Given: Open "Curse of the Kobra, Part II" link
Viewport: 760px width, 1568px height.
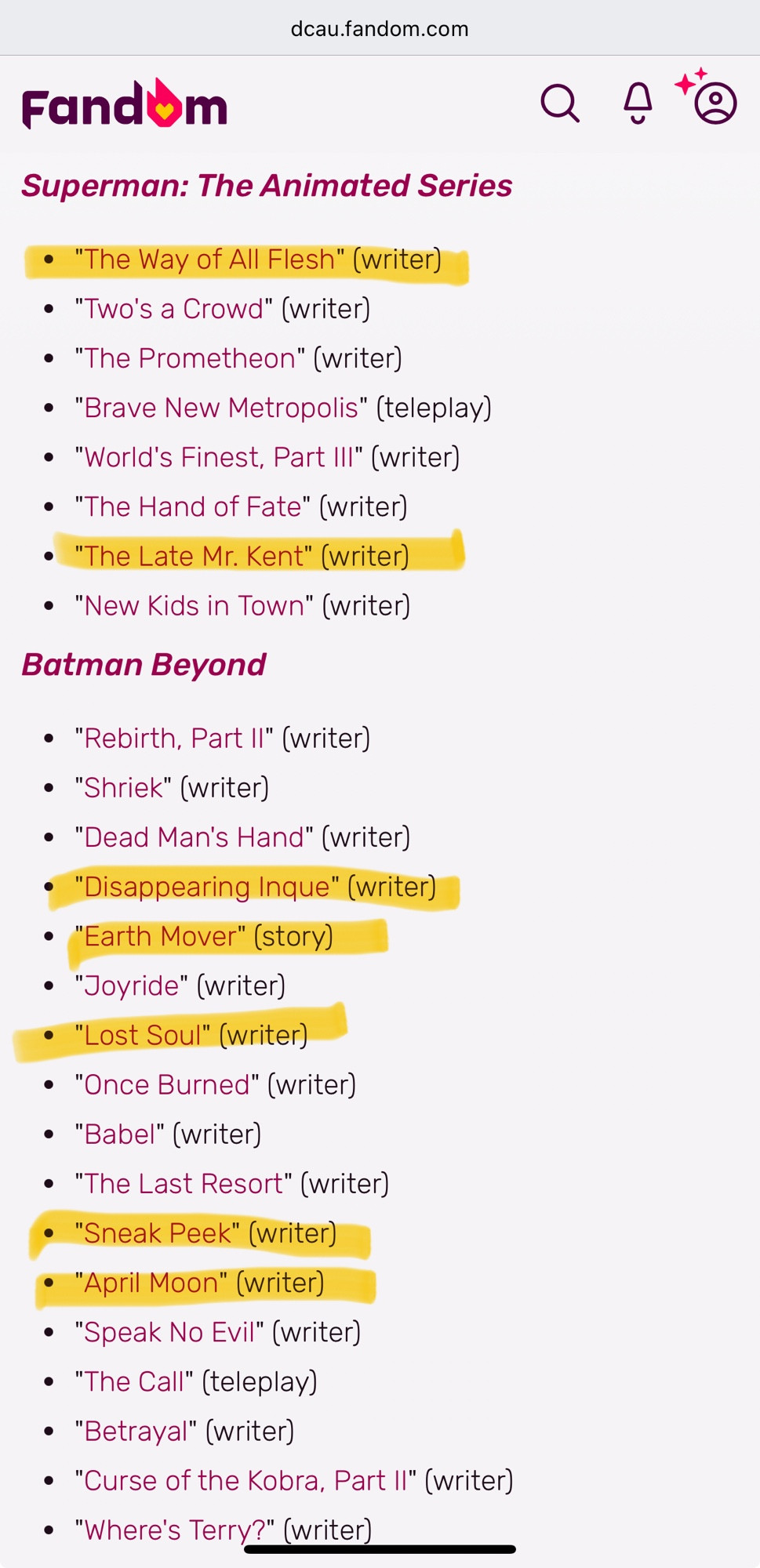Looking at the screenshot, I should coord(246,1480).
